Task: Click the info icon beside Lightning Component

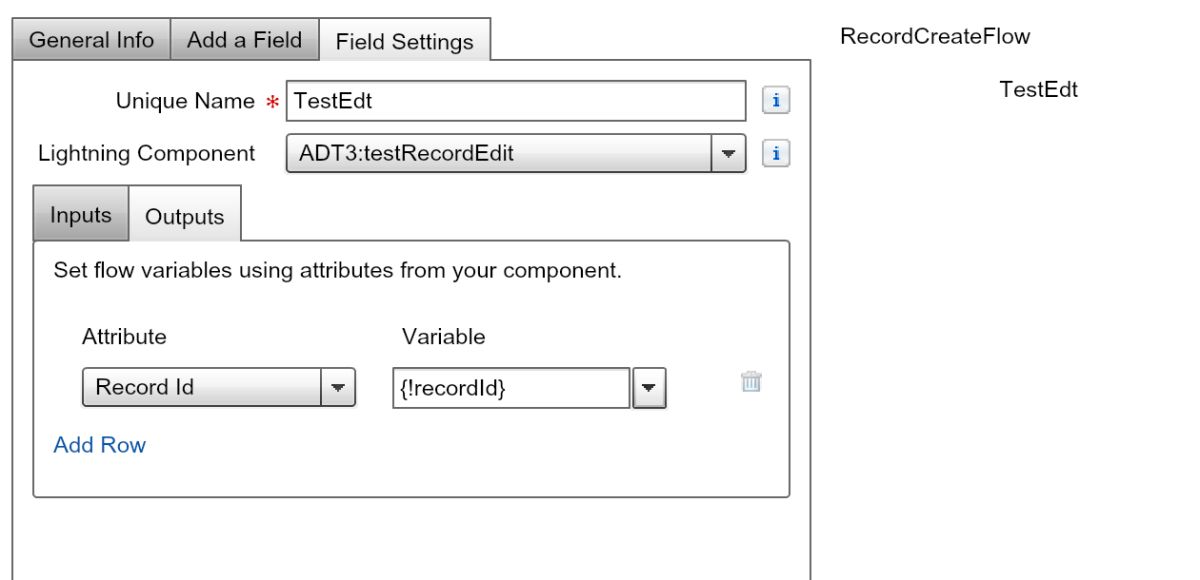Action: (777, 154)
